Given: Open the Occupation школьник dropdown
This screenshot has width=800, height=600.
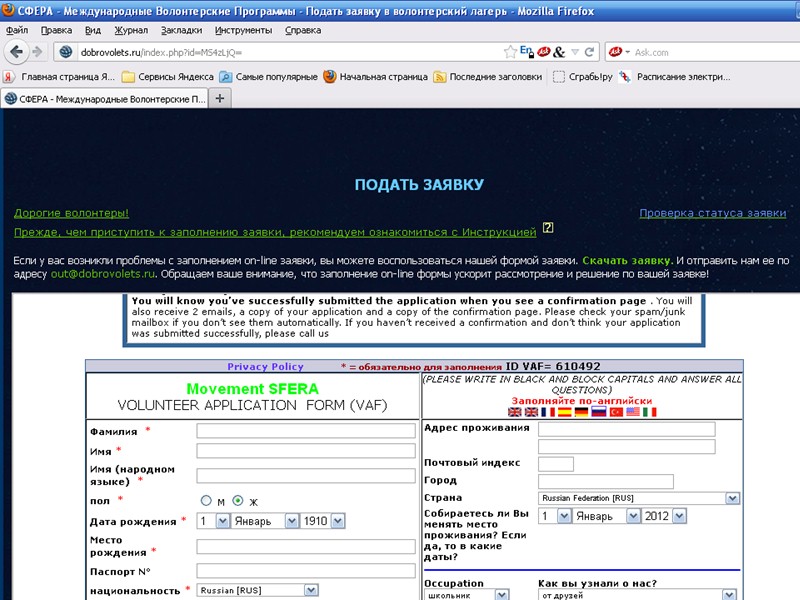Looking at the screenshot, I should click(x=466, y=595).
